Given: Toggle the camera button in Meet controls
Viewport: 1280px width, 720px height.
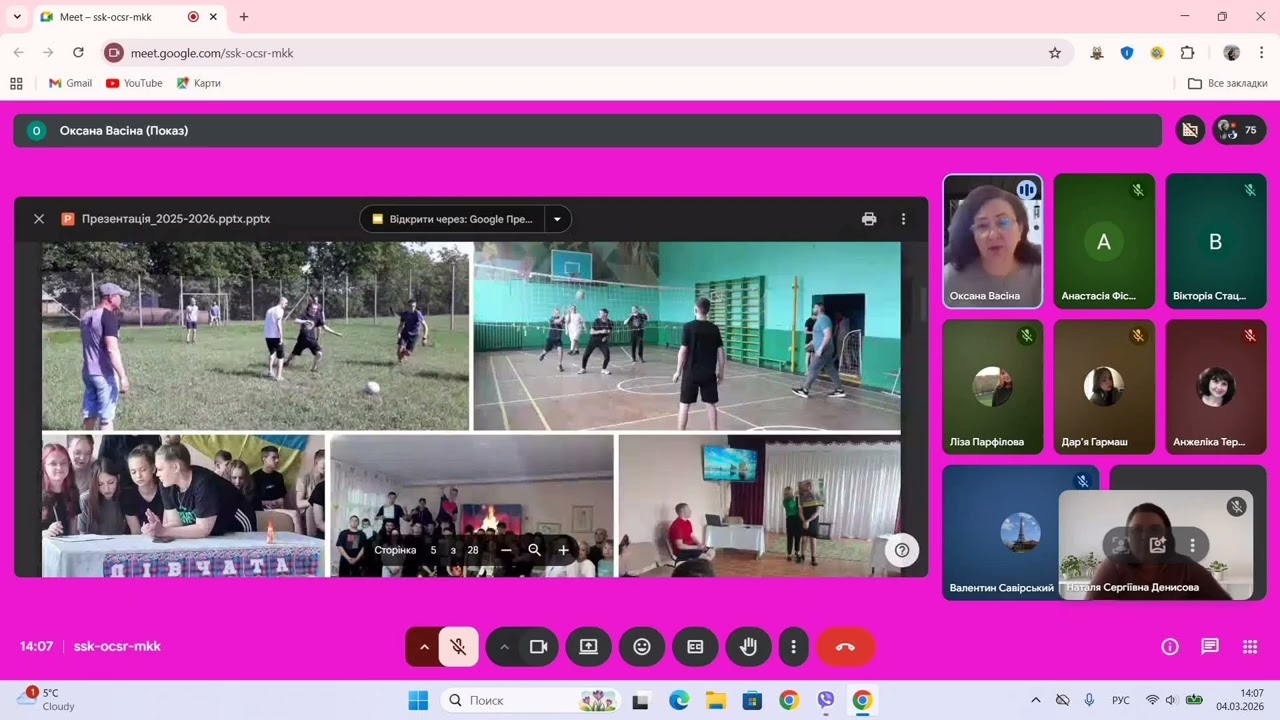Looking at the screenshot, I should coord(539,647).
